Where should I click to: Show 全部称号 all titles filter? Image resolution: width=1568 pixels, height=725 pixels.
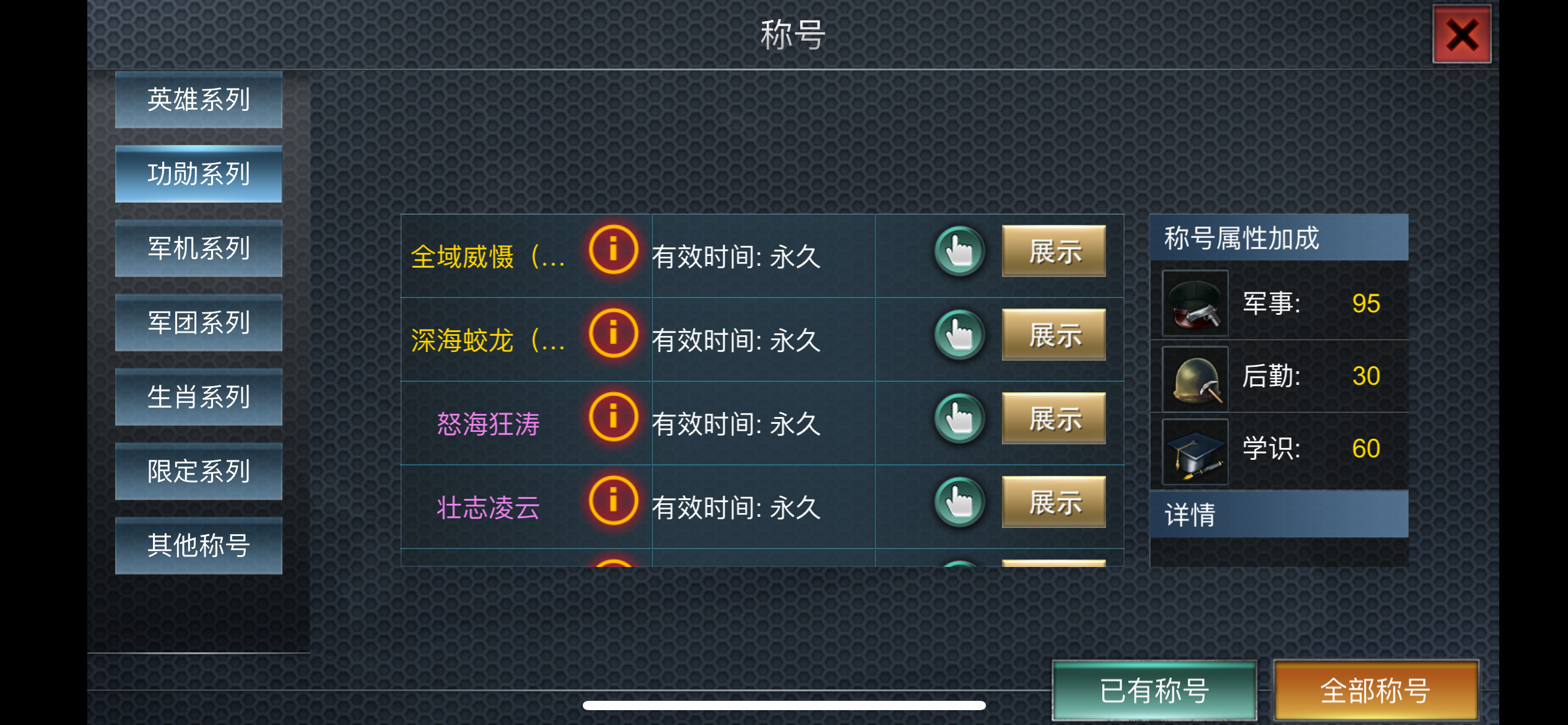tap(1376, 690)
